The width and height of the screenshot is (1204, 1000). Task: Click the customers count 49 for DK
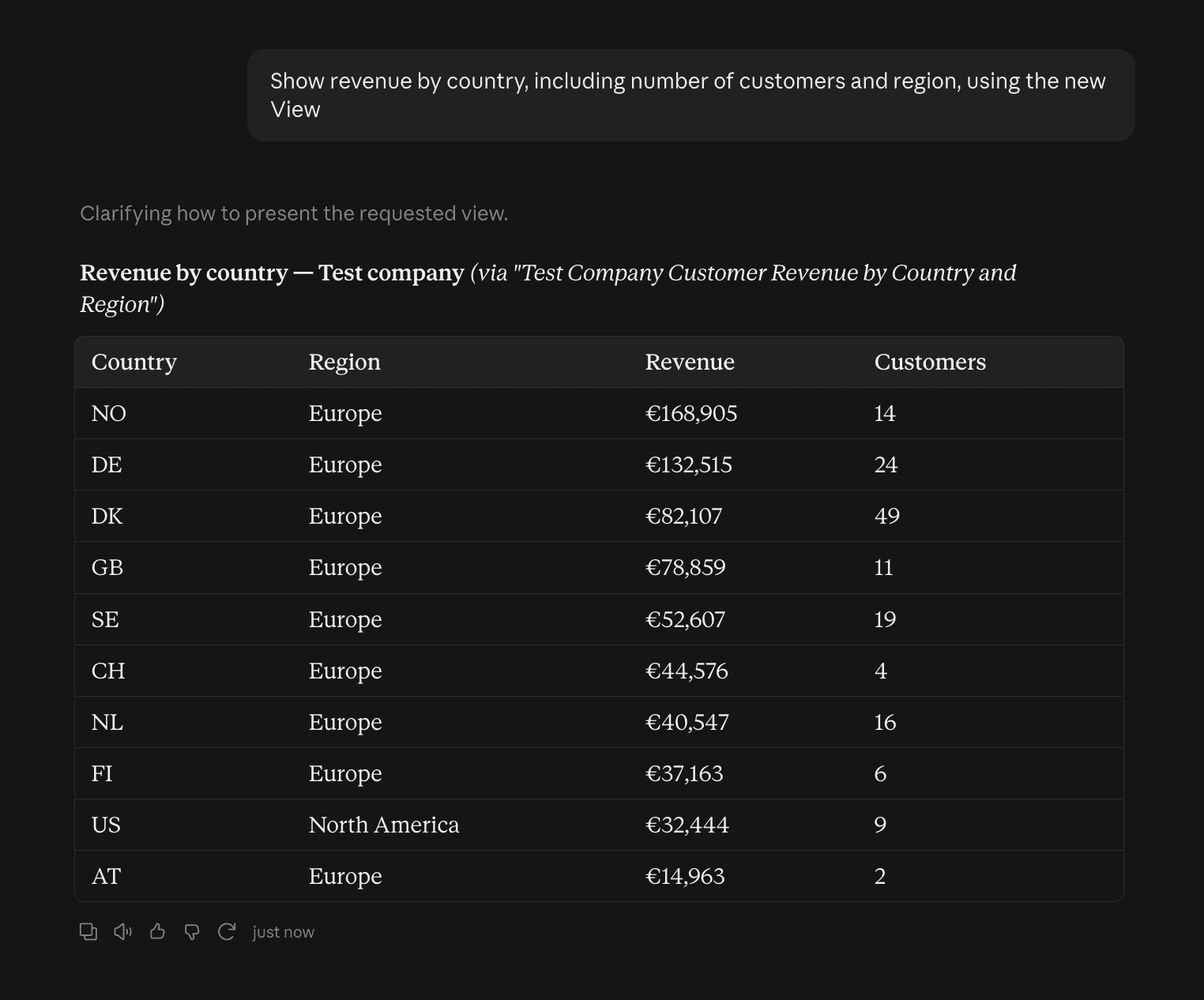[887, 516]
